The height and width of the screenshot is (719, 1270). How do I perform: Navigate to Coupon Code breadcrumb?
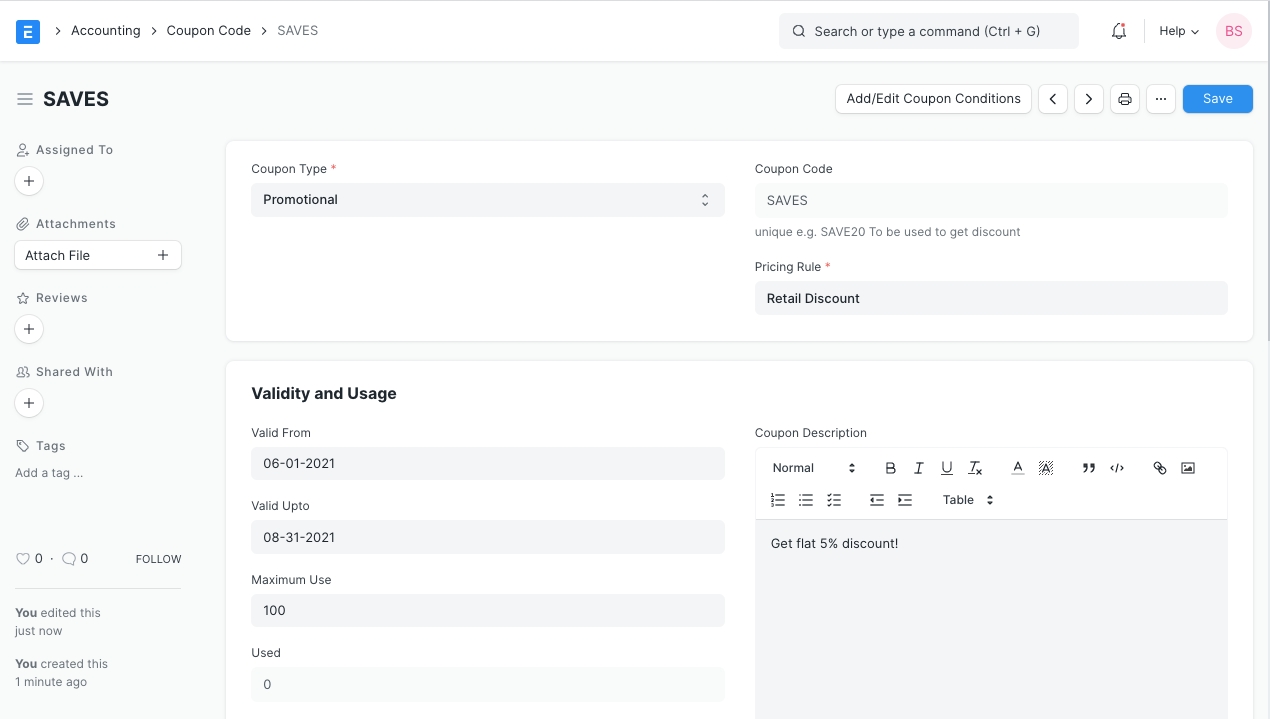click(208, 31)
